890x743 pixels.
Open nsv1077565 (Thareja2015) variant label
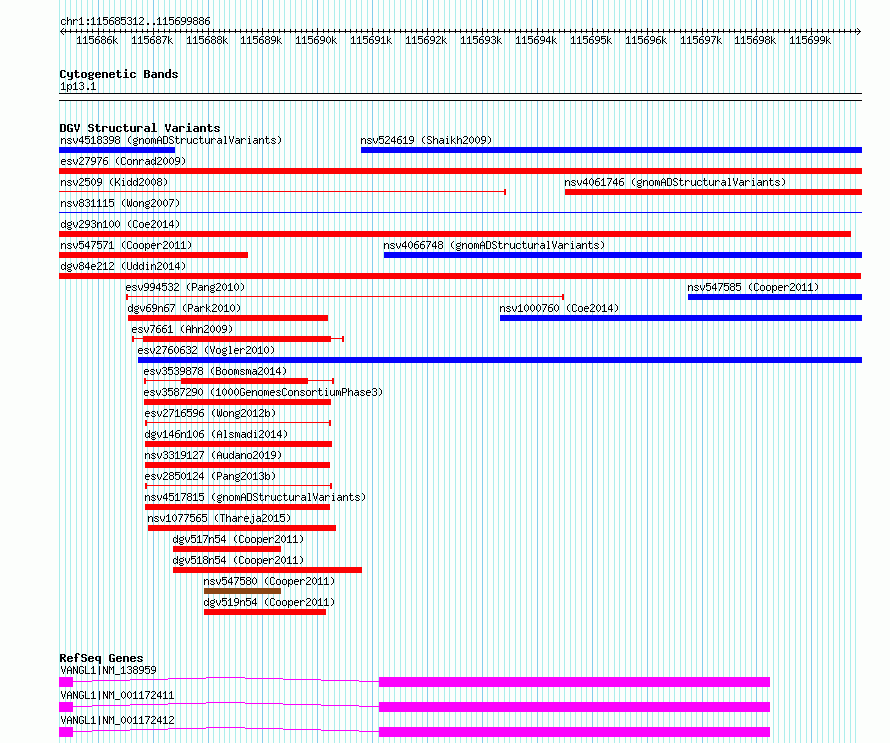[219, 518]
